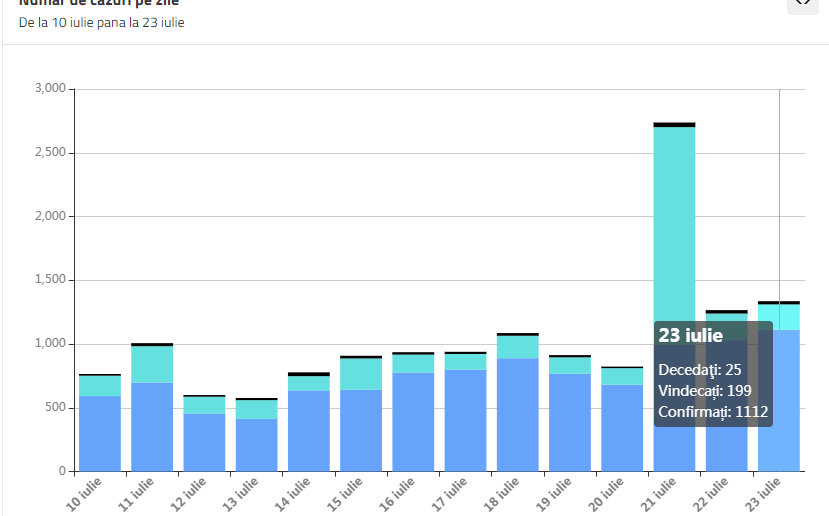
Task: Click the large cyan segment of 21 iulie bar
Action: click(674, 220)
